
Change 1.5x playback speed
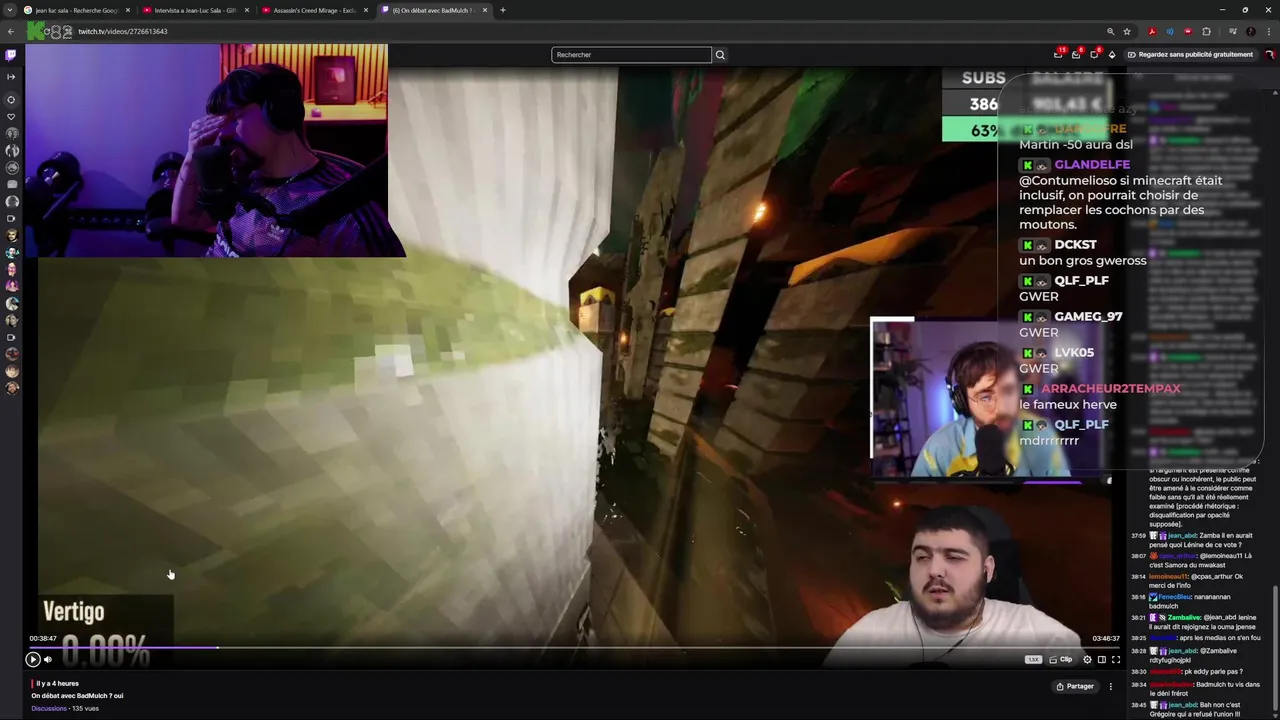(x=1033, y=659)
